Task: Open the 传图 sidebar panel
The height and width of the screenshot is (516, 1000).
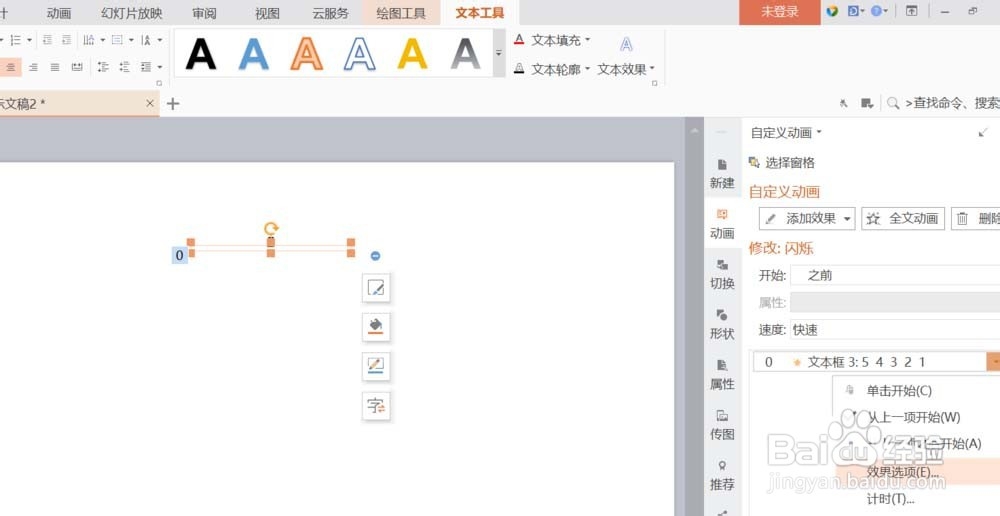Action: (722, 425)
